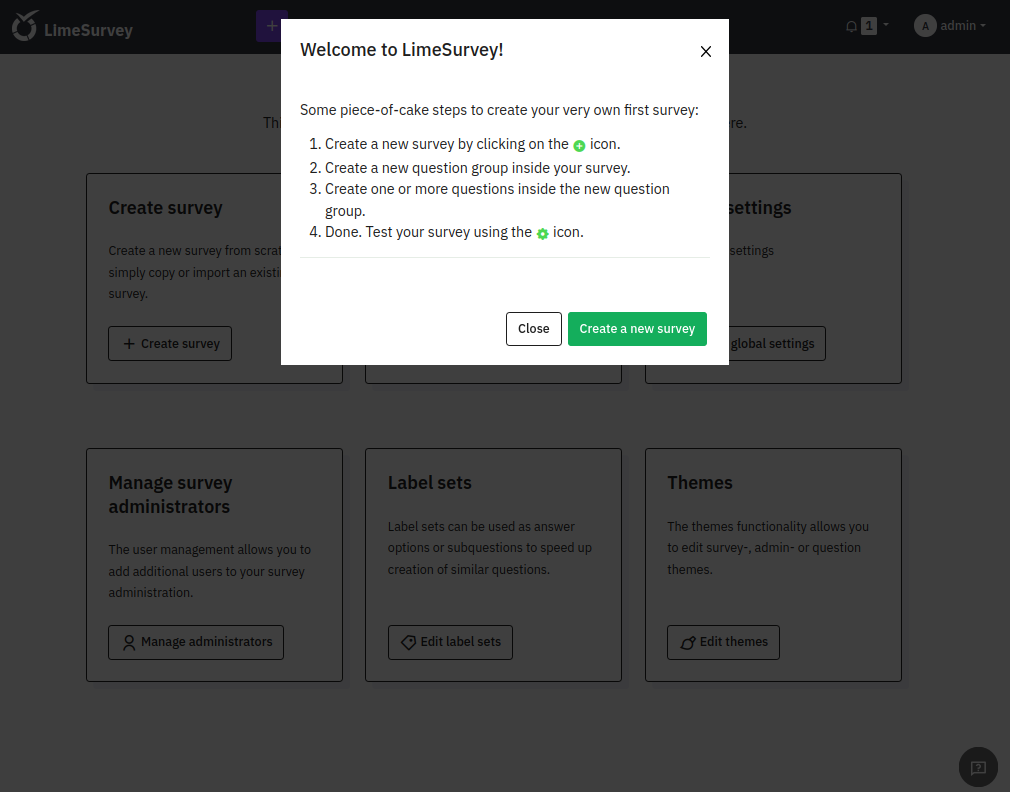Click the purple plus button in top bar
Viewport: 1010px width, 792px height.
click(x=271, y=26)
